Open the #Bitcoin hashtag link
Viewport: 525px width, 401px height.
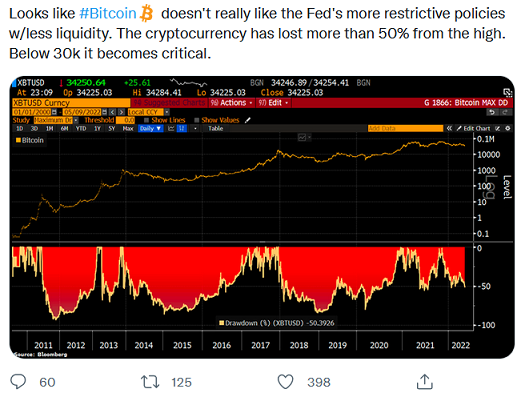pos(108,14)
